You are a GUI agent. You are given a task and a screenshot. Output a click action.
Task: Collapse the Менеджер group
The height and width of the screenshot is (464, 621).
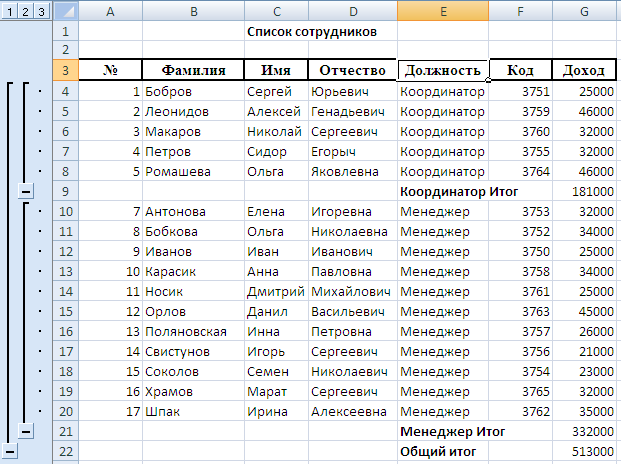[26, 431]
